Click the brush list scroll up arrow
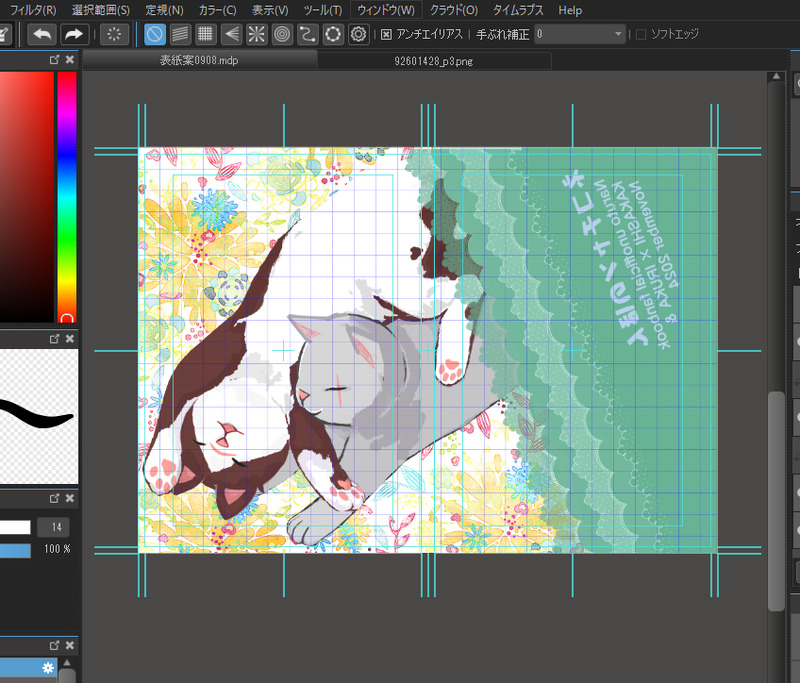 coord(67,663)
